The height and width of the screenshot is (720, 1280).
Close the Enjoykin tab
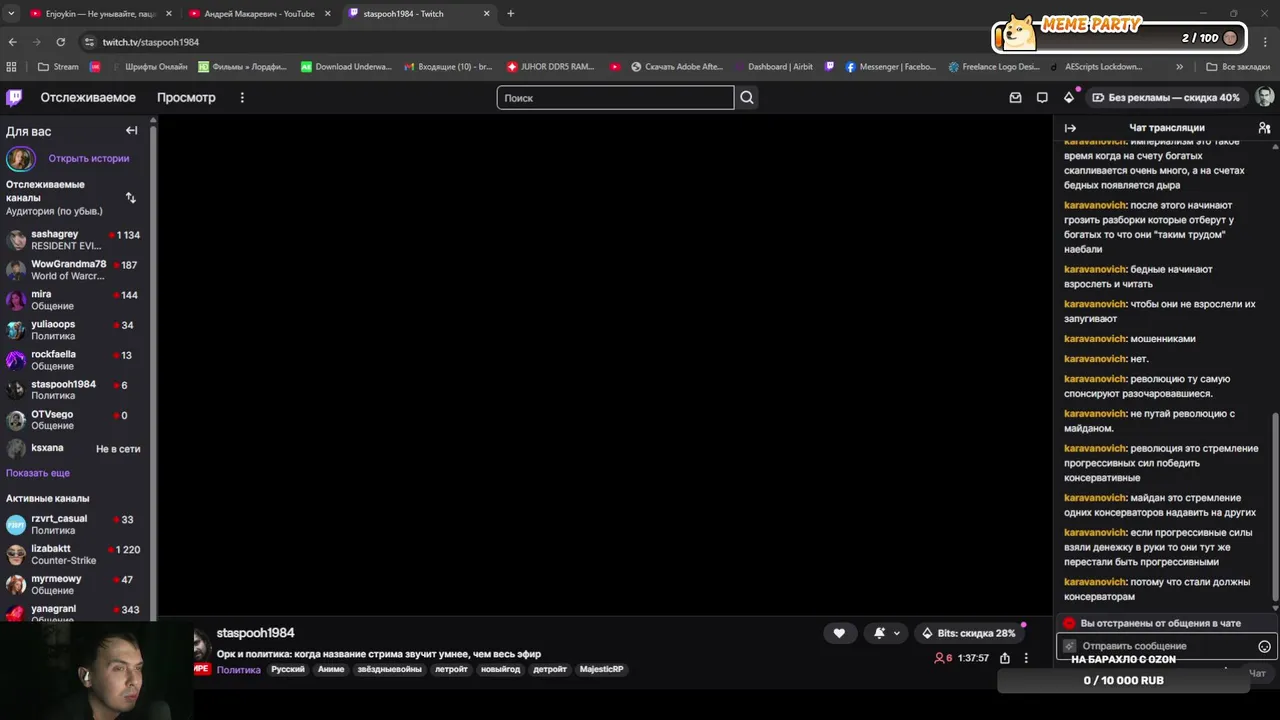pos(168,14)
